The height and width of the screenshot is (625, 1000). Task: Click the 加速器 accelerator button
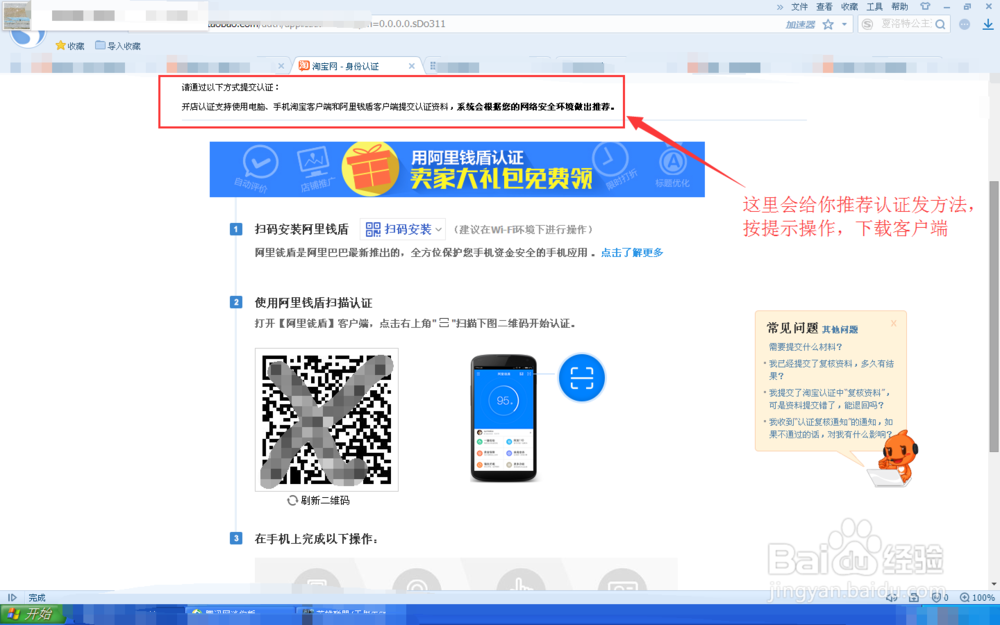coord(800,25)
